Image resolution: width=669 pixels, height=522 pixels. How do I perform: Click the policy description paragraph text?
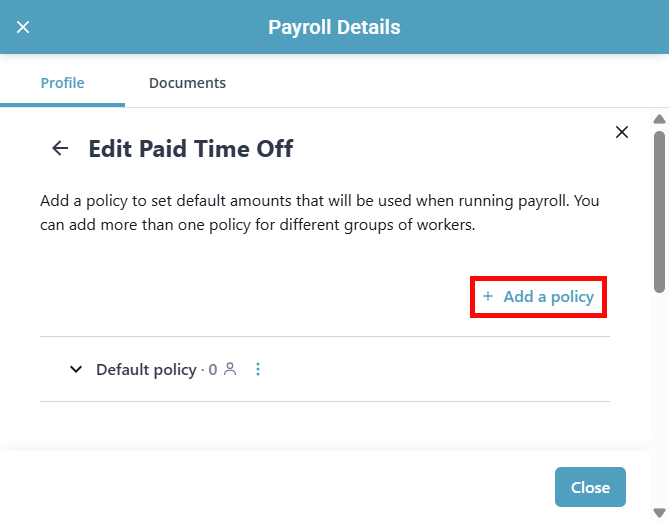320,213
